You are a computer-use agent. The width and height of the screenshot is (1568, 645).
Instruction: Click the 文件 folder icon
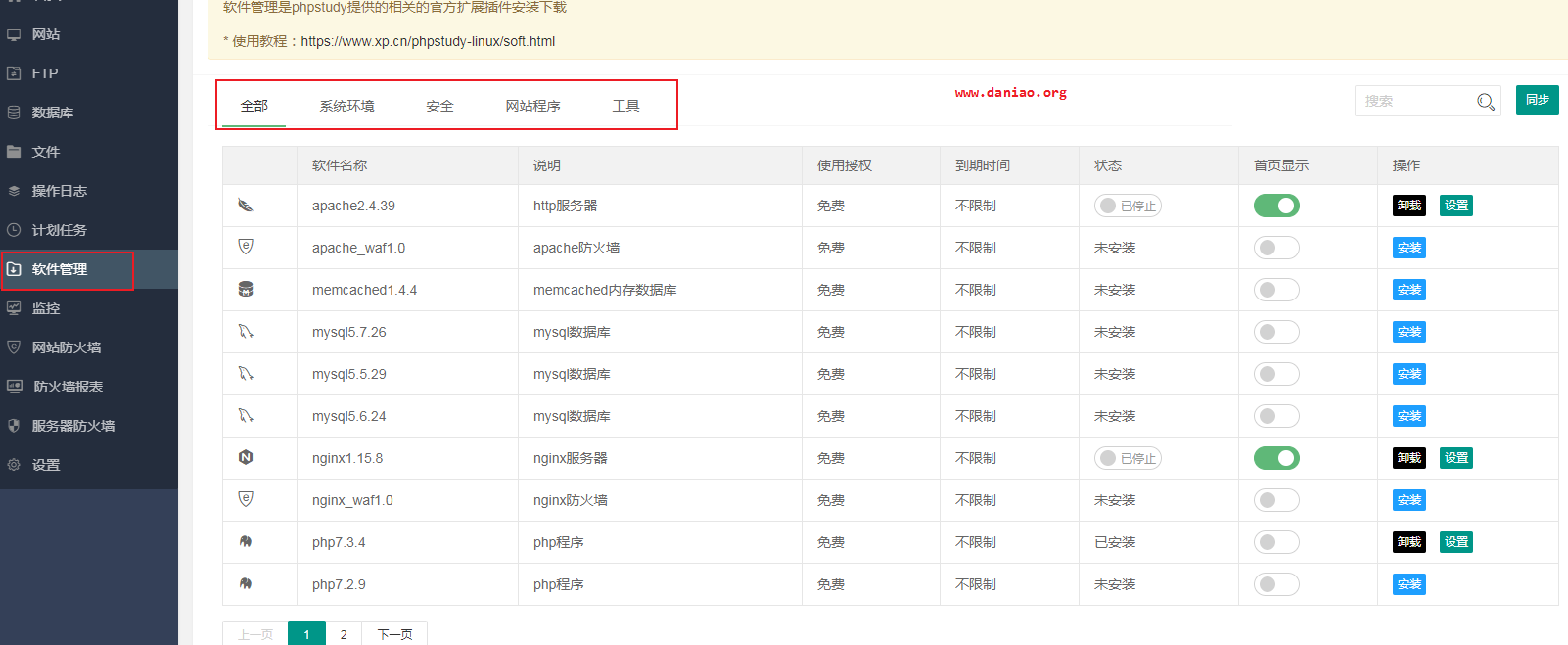(14, 152)
